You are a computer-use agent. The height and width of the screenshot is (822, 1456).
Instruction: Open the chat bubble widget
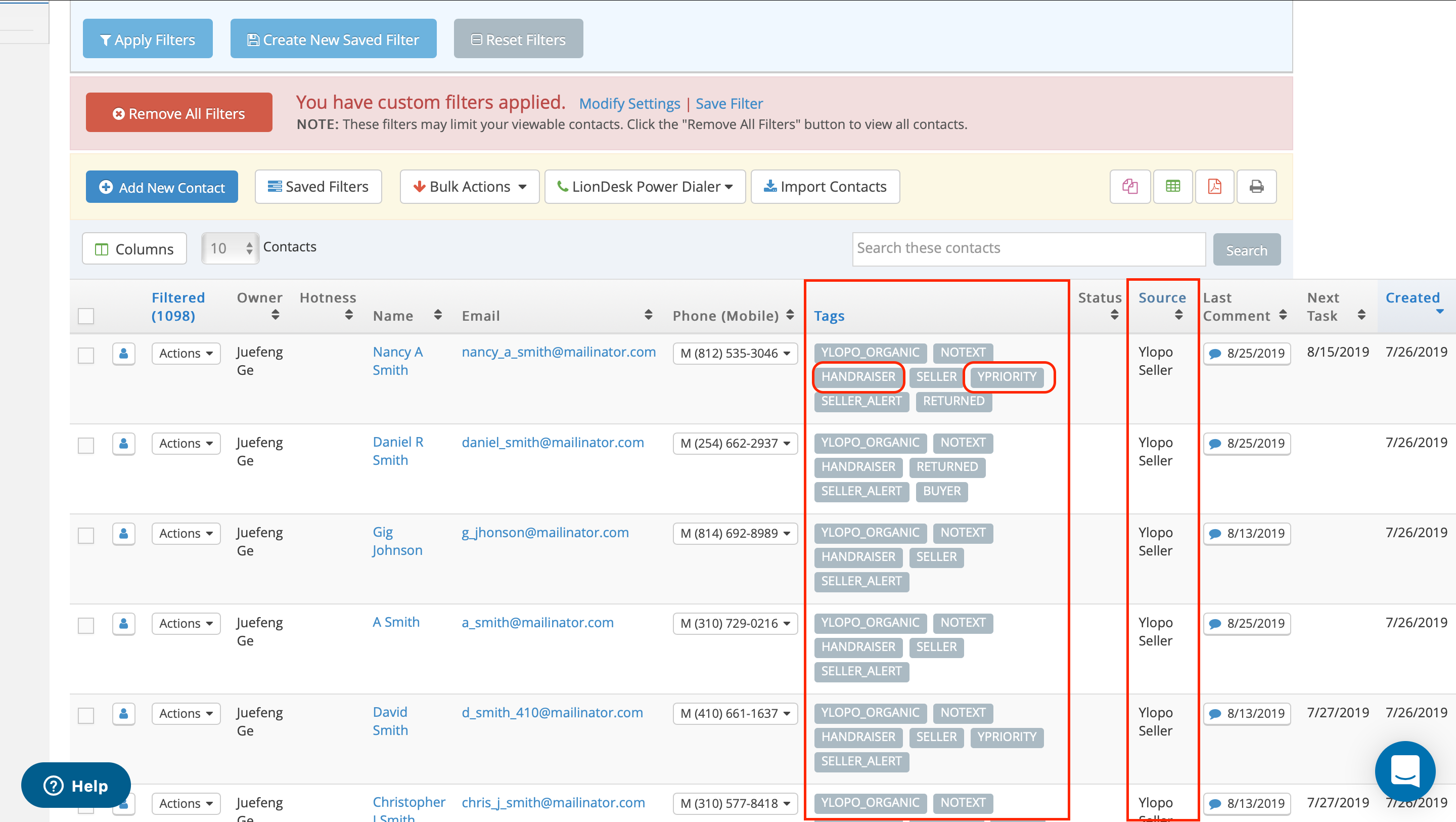pyautogui.click(x=1404, y=771)
